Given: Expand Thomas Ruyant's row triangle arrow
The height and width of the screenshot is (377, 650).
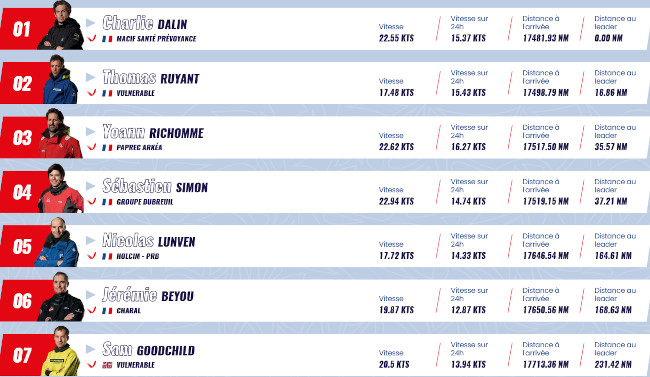Looking at the screenshot, I should [90, 77].
